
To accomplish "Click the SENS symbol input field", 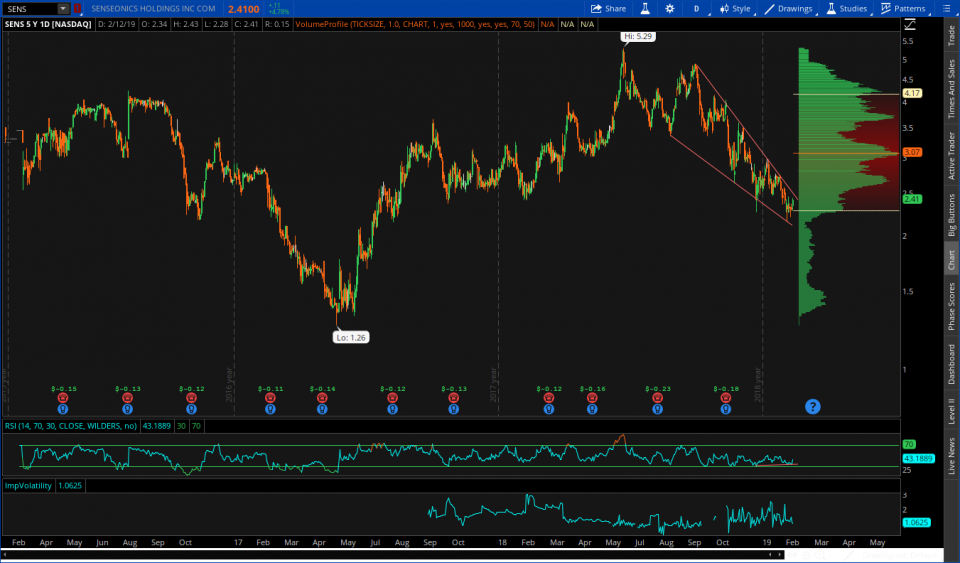I will pyautogui.click(x=31, y=9).
